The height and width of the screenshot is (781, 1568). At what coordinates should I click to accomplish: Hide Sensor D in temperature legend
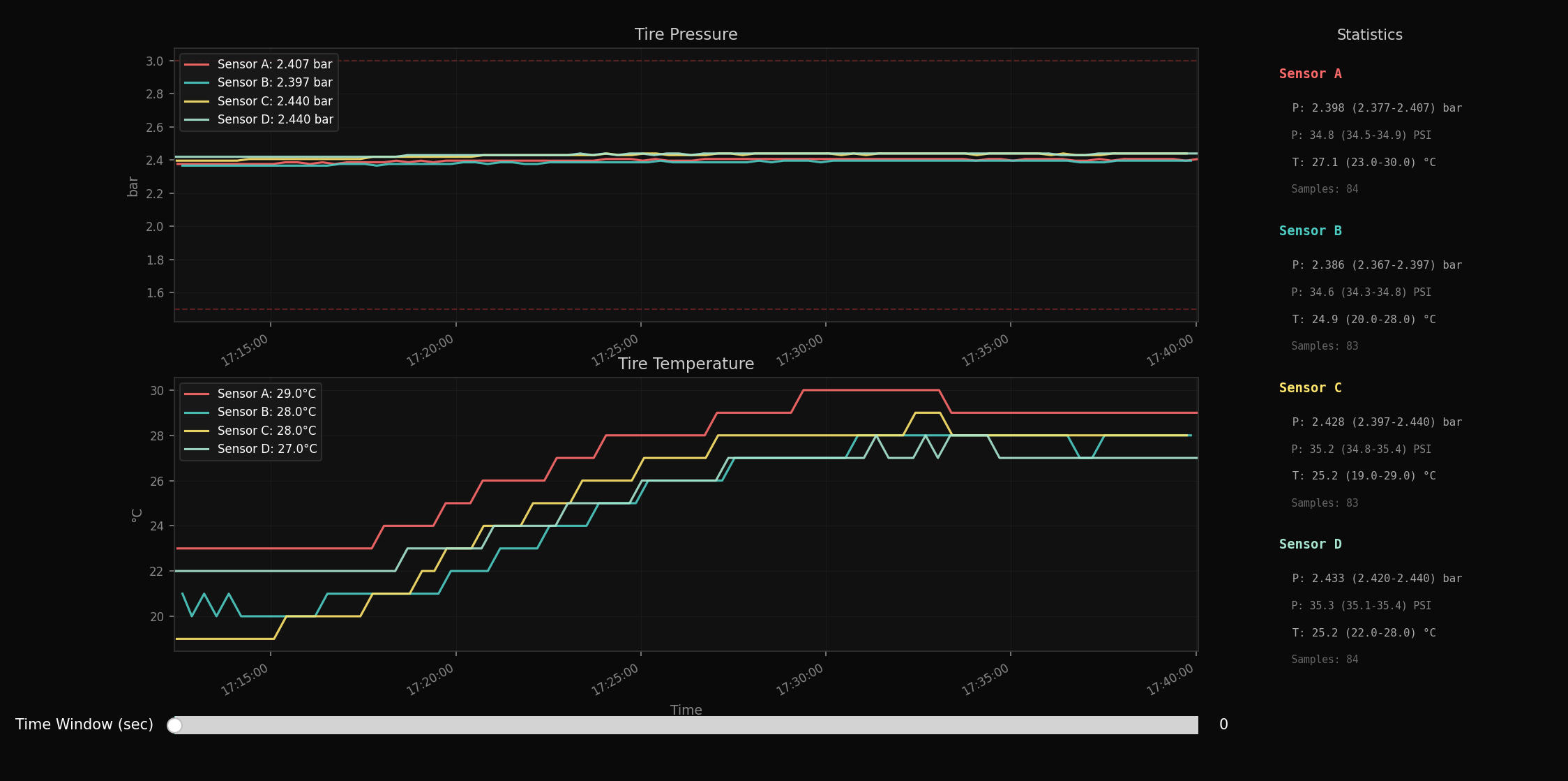pyautogui.click(x=250, y=449)
